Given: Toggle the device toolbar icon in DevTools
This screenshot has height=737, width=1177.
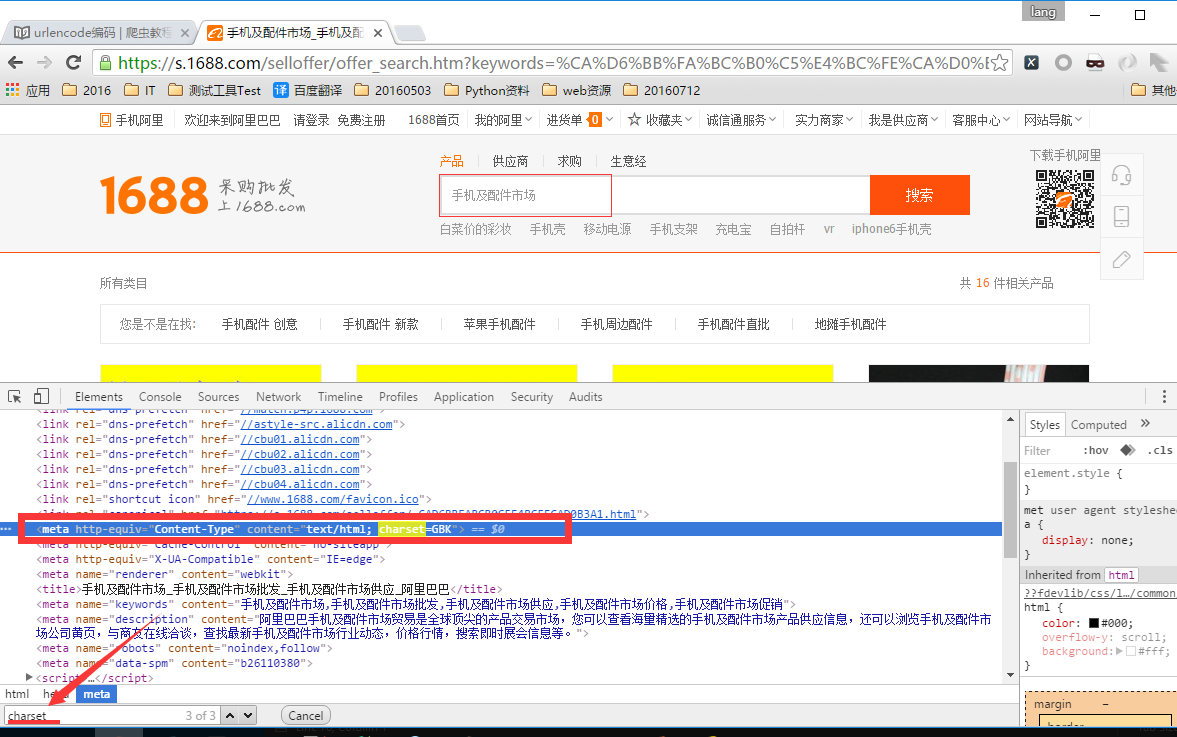Looking at the screenshot, I should click(x=41, y=397).
